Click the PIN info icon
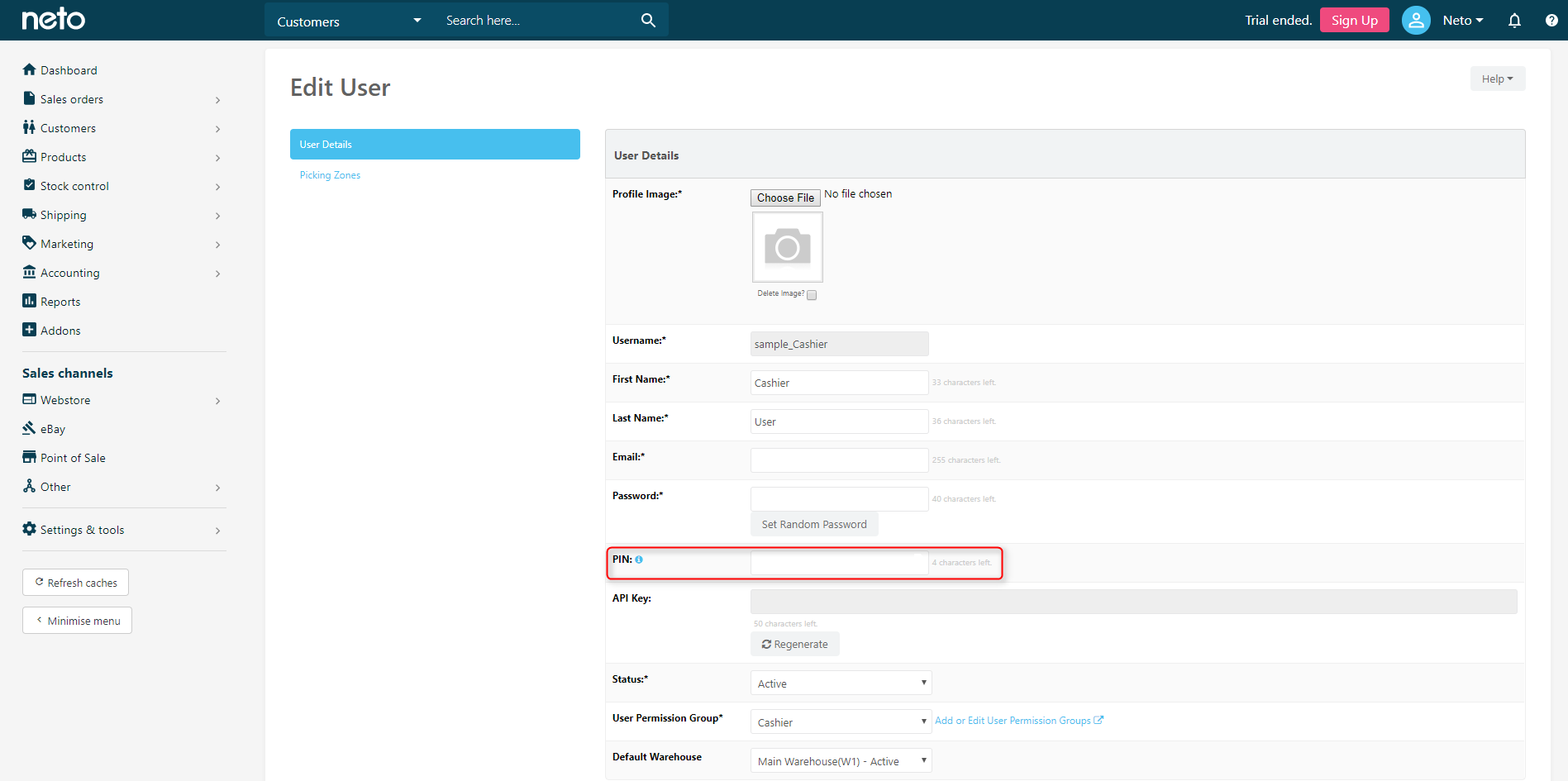 pyautogui.click(x=639, y=560)
